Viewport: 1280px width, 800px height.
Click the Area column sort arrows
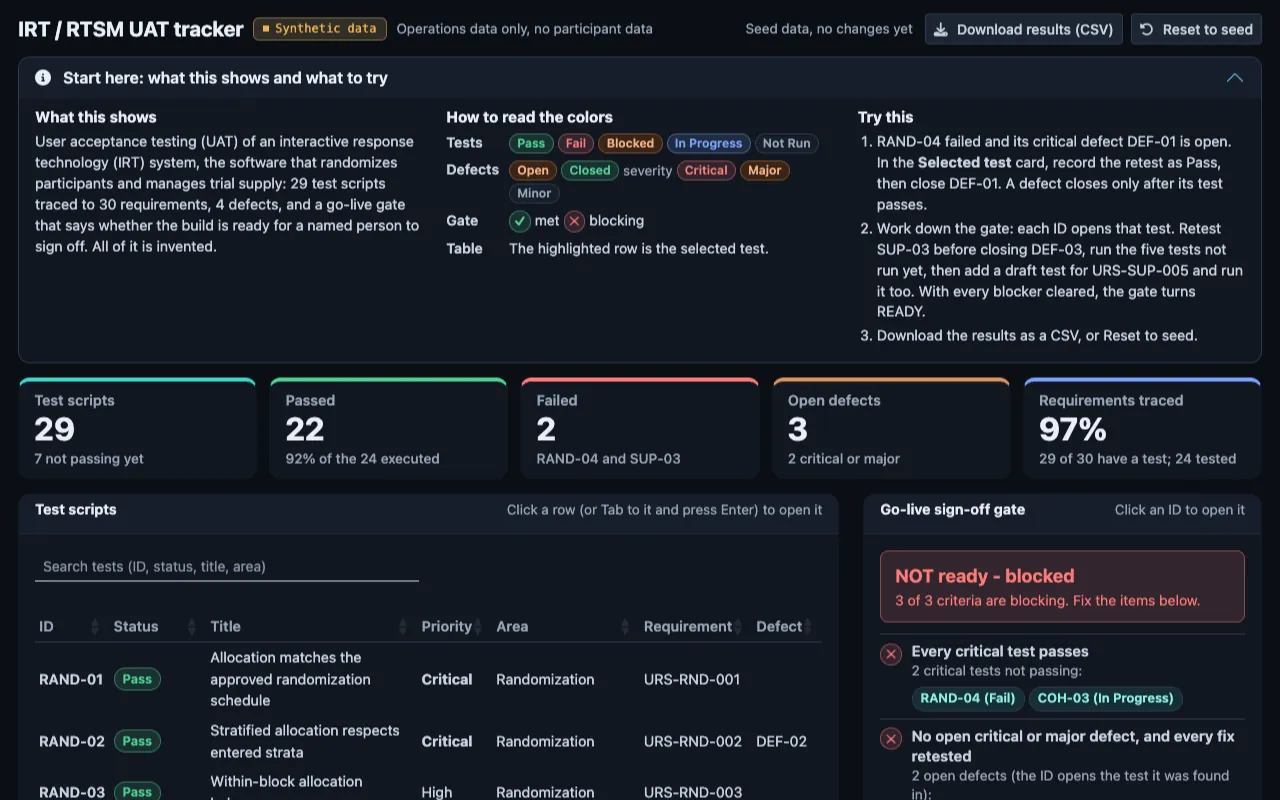click(625, 627)
